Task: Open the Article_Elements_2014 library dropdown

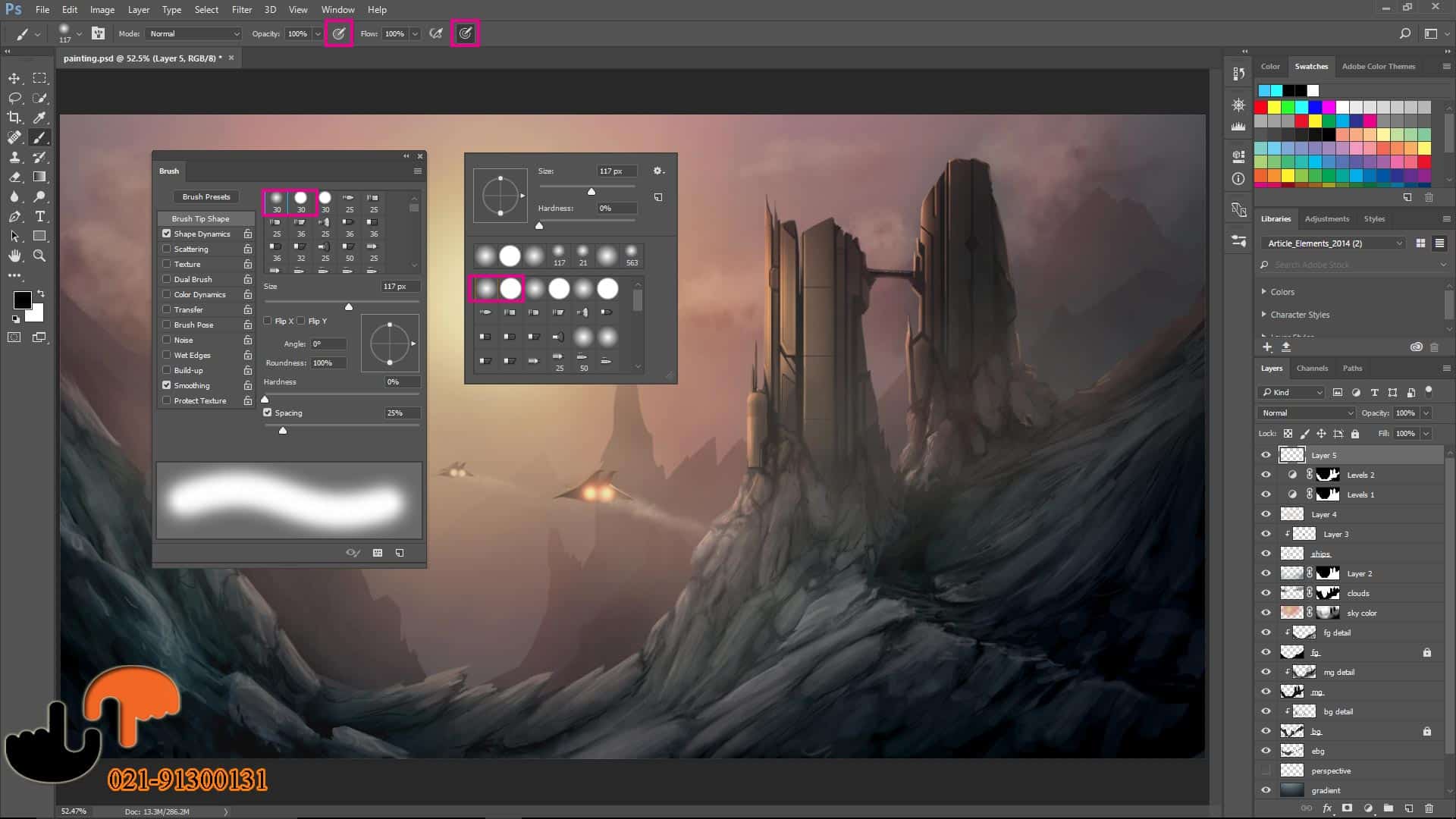Action: [x=1334, y=243]
